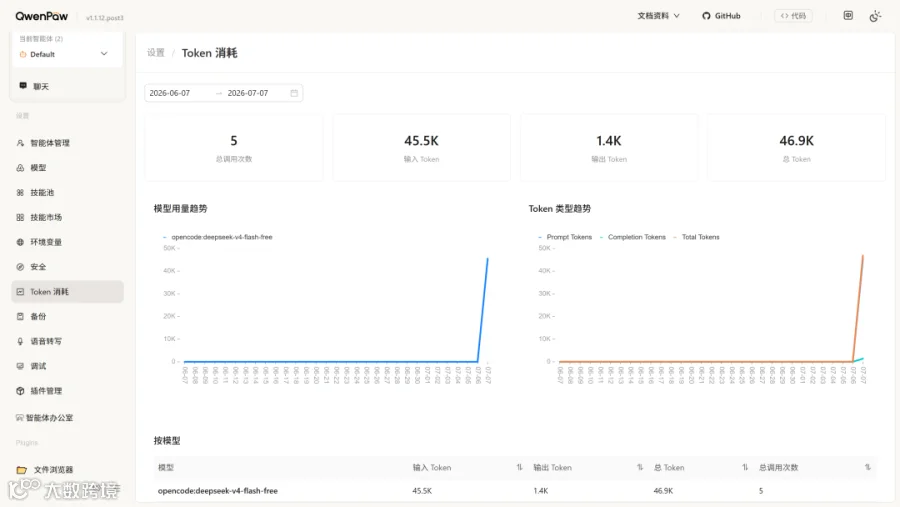Click the 备份 sidebar icon
The image size is (900, 507).
pyautogui.click(x=20, y=316)
